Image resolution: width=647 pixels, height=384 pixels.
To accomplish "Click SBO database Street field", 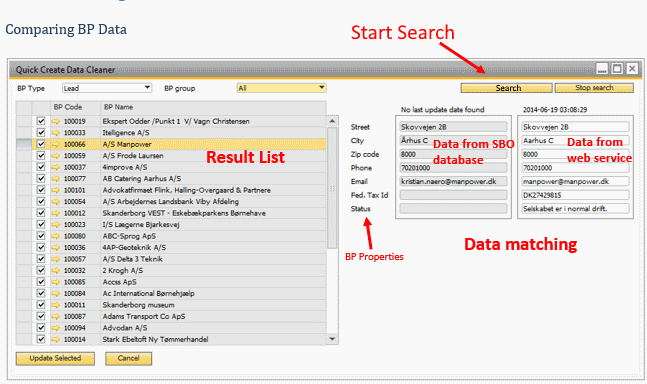I will [453, 127].
